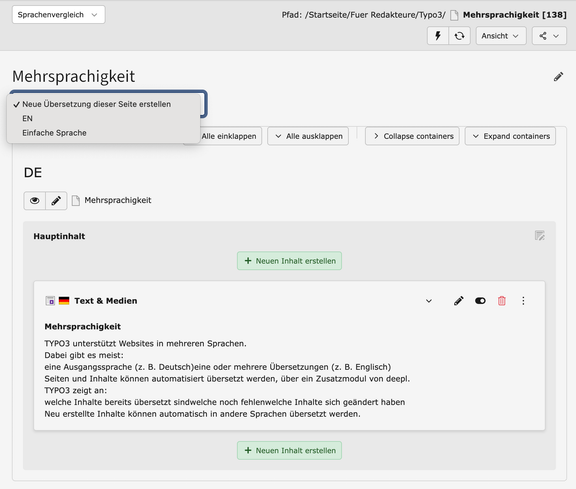Edit DE page properties with pencil button
This screenshot has width=576, height=489.
tap(56, 201)
